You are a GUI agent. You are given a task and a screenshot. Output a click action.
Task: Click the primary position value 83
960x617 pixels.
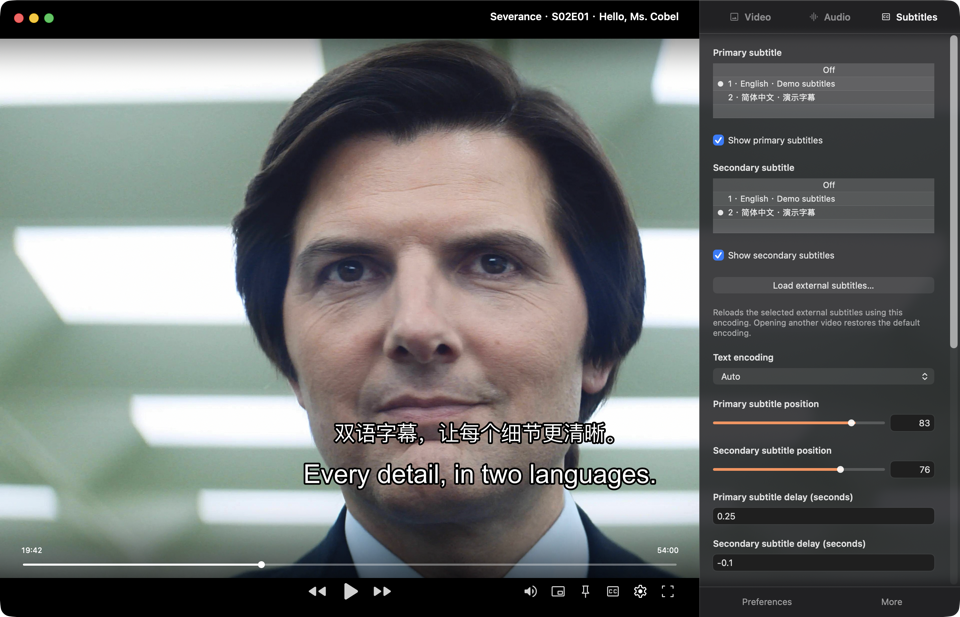coord(912,423)
